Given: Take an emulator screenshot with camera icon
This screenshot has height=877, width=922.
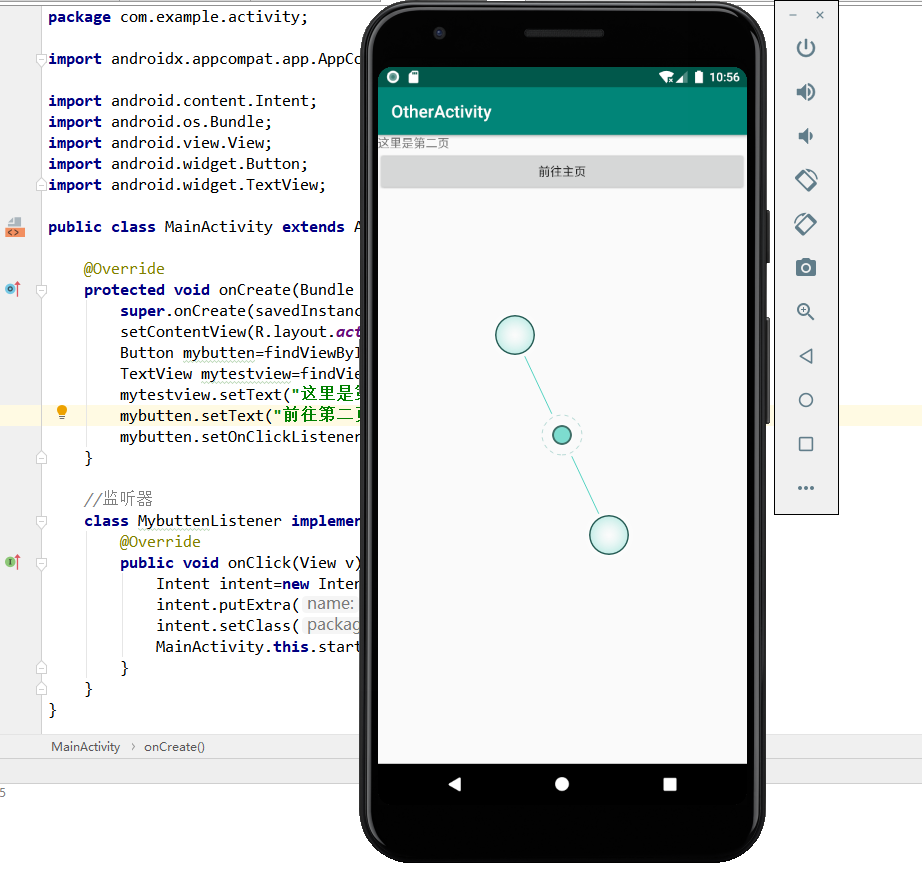Looking at the screenshot, I should (x=806, y=268).
